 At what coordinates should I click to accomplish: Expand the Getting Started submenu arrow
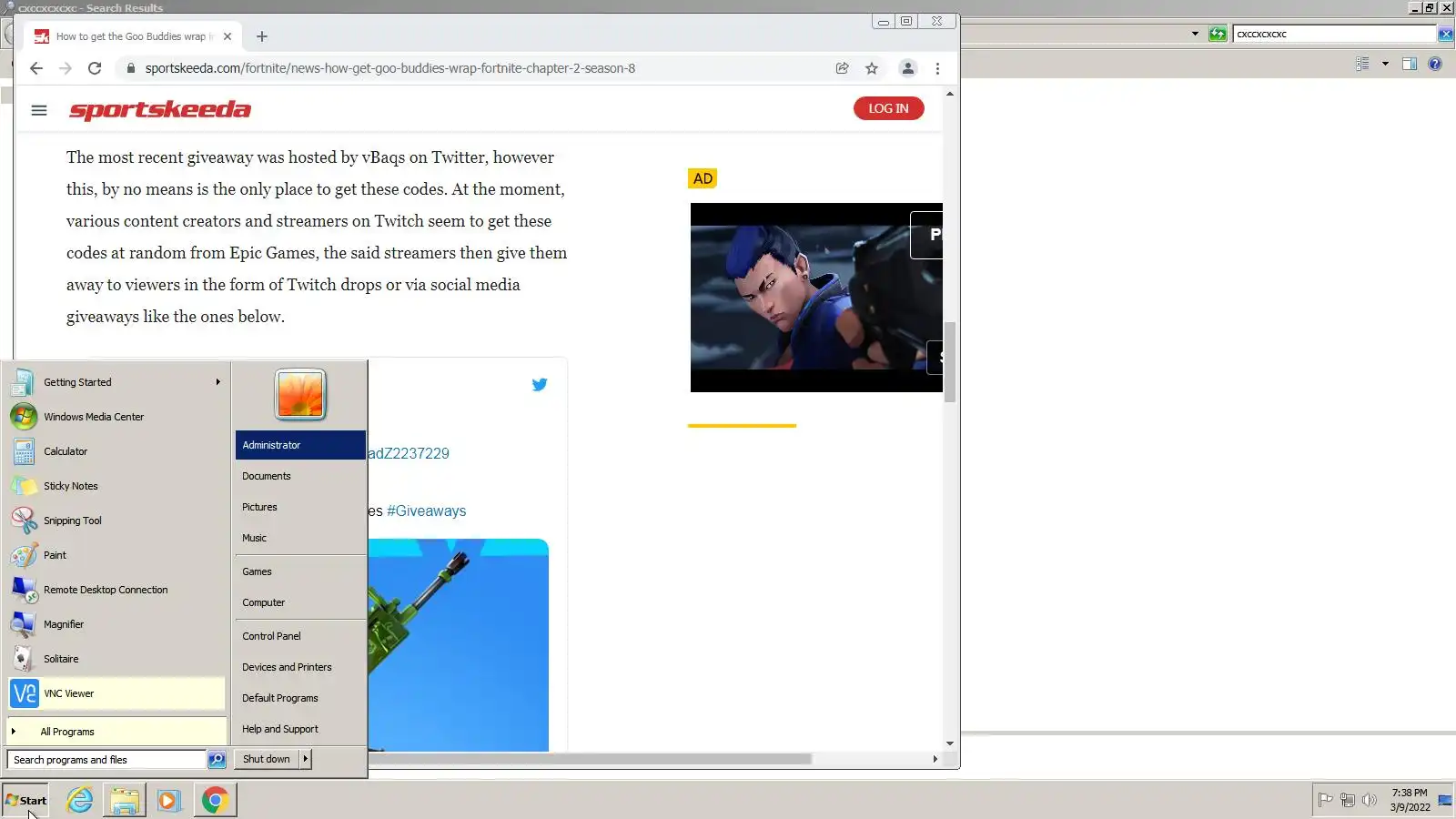click(217, 382)
